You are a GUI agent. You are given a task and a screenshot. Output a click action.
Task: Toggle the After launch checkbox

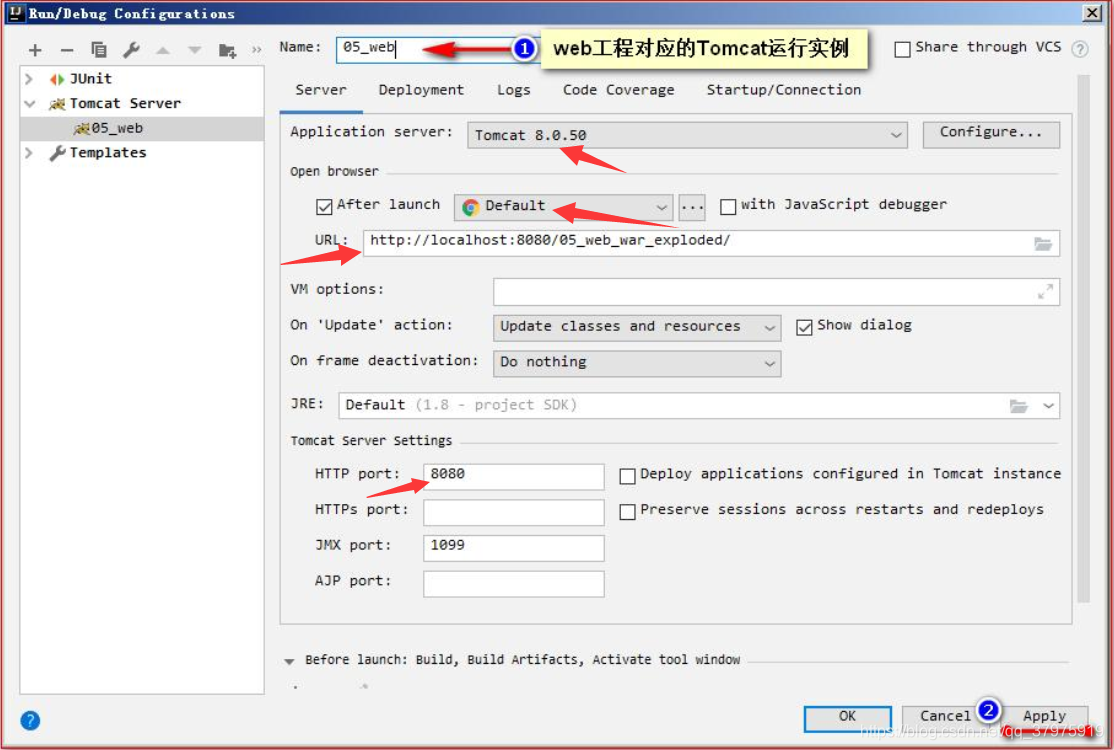(x=324, y=207)
